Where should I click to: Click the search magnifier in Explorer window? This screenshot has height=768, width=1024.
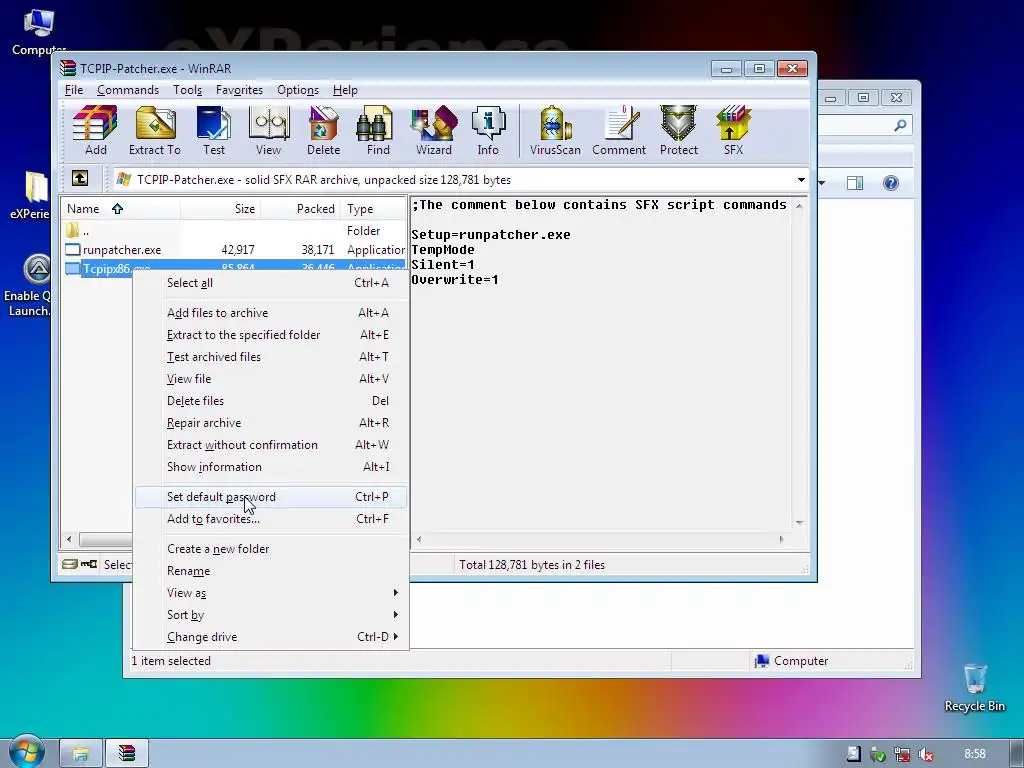pyautogui.click(x=900, y=125)
